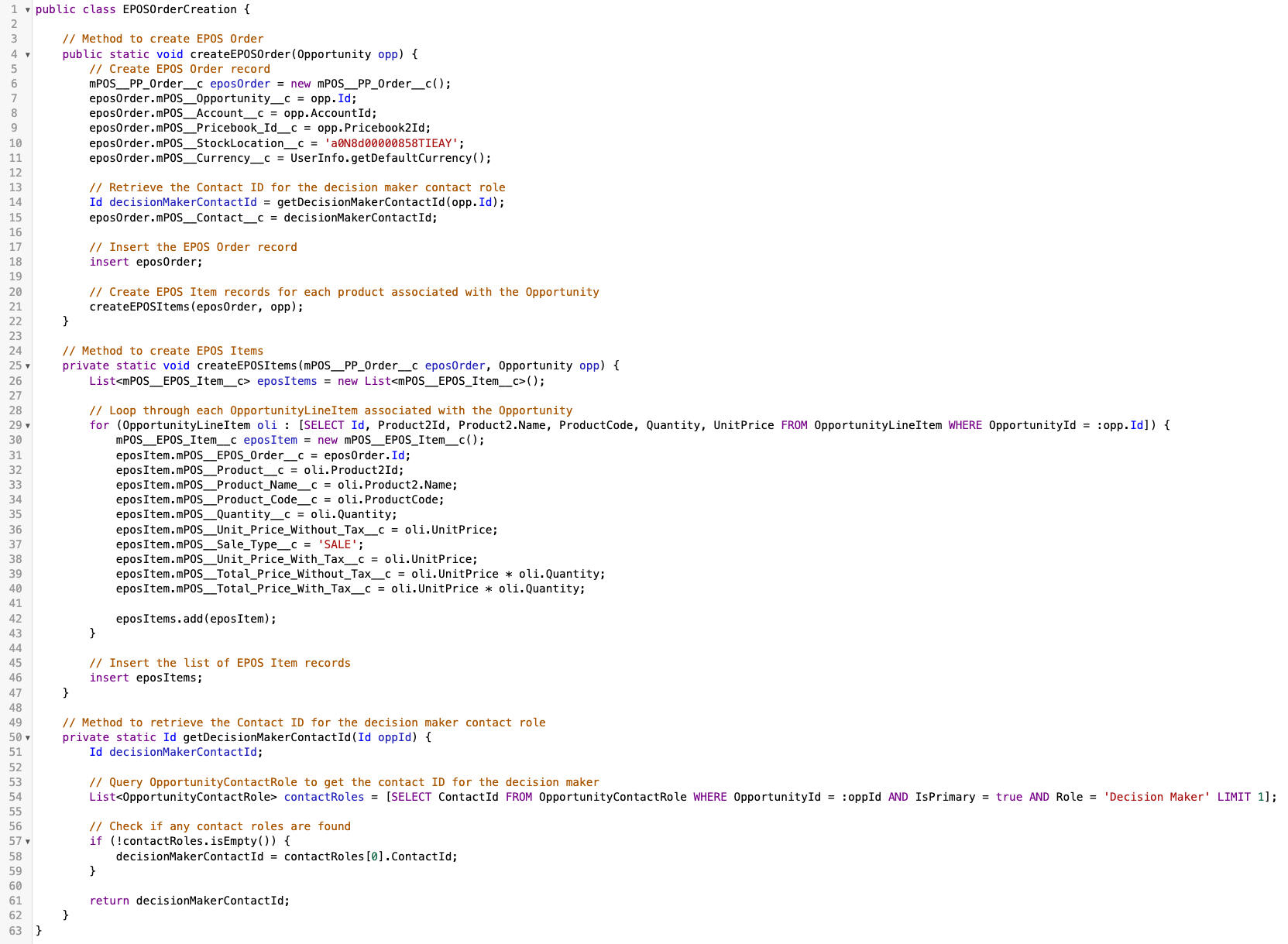The height and width of the screenshot is (944, 1288).
Task: Collapse the createEPOSItems method fold arrow
Action: (28, 366)
